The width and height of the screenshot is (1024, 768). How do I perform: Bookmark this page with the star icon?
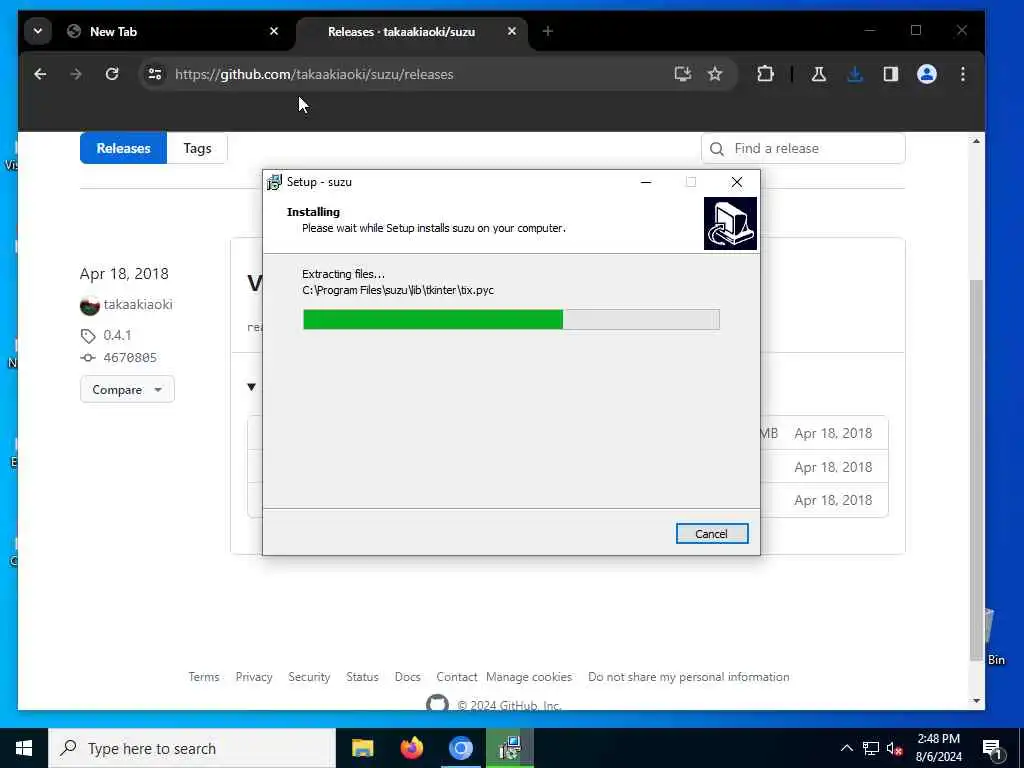tap(715, 74)
